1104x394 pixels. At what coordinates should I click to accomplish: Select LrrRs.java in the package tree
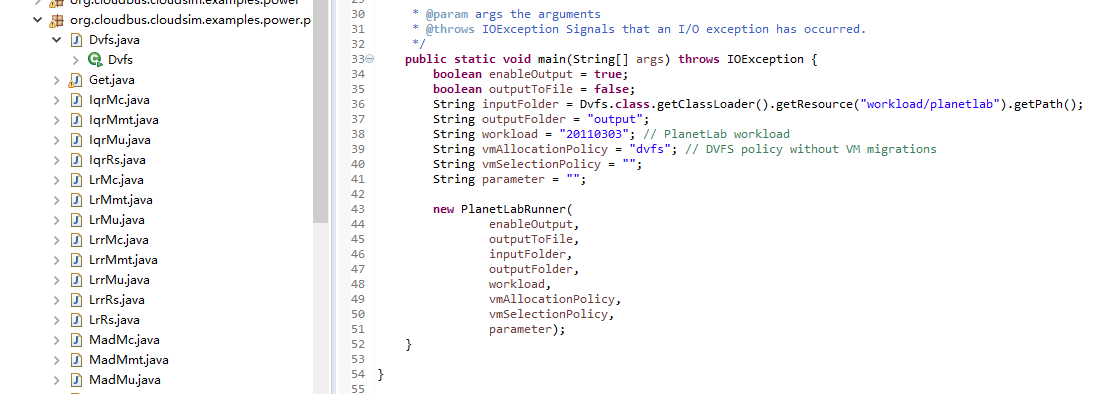click(x=117, y=300)
